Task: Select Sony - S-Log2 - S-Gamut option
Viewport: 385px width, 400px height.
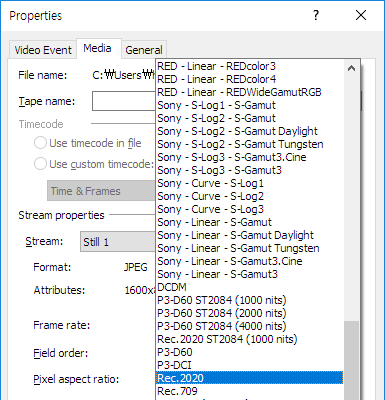Action: click(x=249, y=118)
